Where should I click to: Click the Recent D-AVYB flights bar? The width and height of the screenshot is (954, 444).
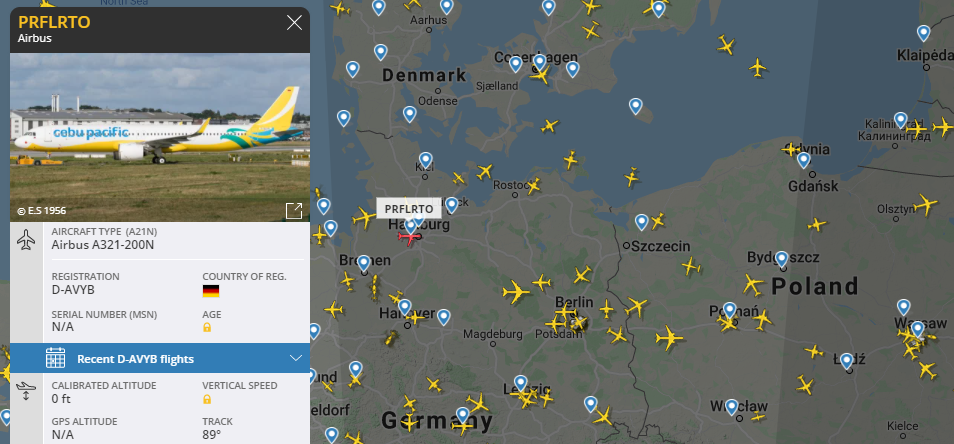(x=160, y=358)
